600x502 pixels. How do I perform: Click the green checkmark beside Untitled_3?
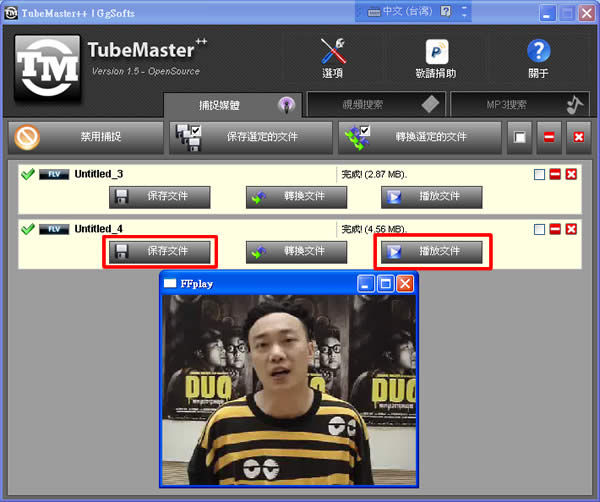point(28,174)
